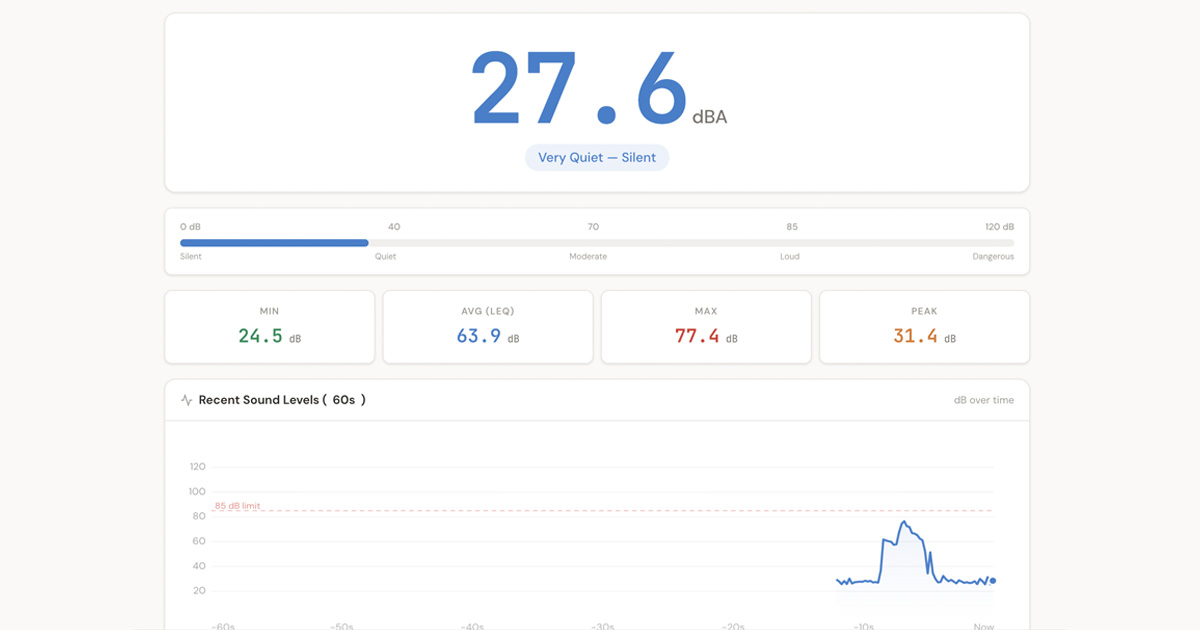Select the Moderate zone label
The height and width of the screenshot is (630, 1200).
point(588,256)
